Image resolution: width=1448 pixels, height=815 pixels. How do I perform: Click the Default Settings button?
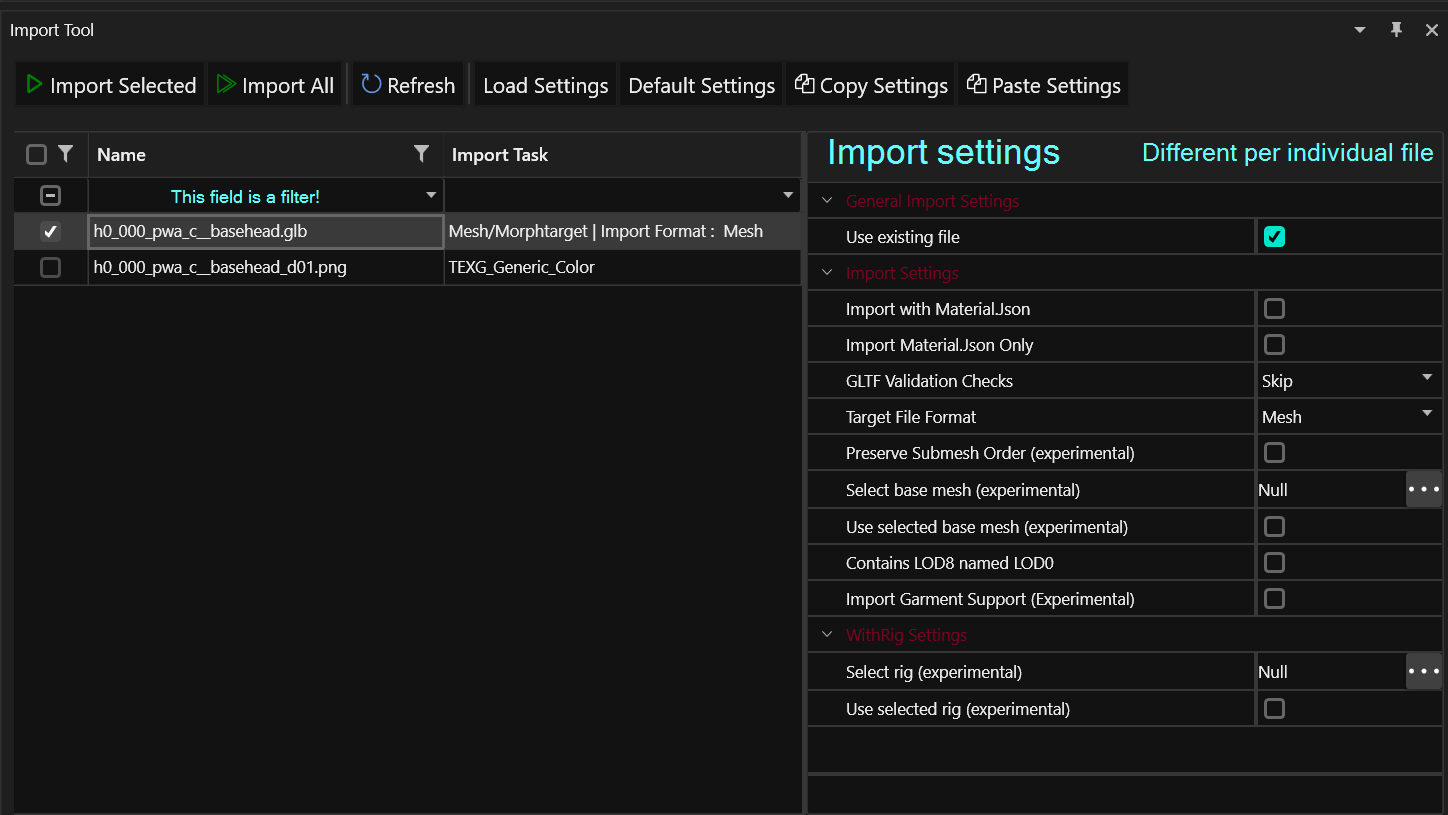click(x=701, y=85)
